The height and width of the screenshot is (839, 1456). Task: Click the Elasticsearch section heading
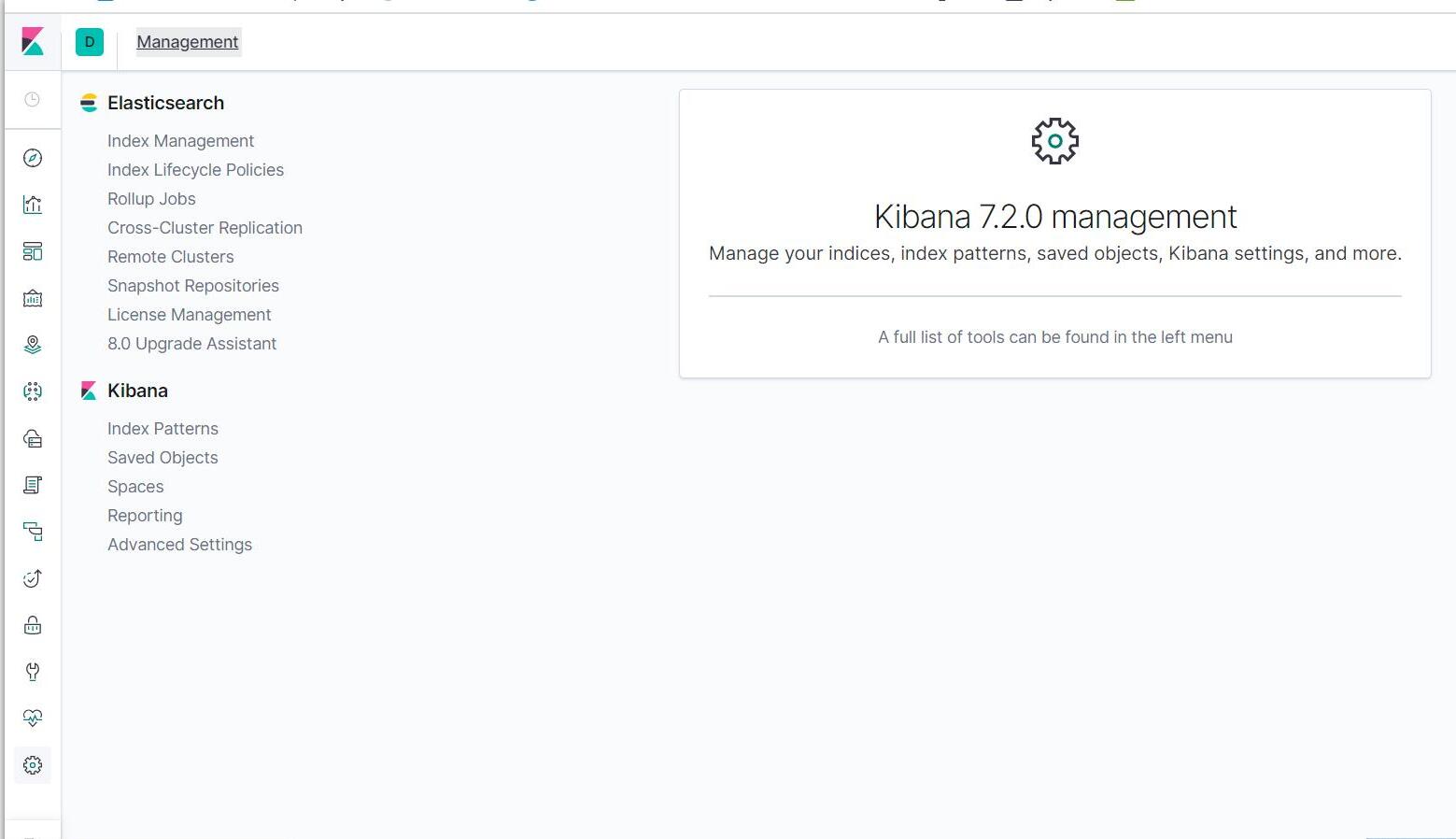point(165,103)
